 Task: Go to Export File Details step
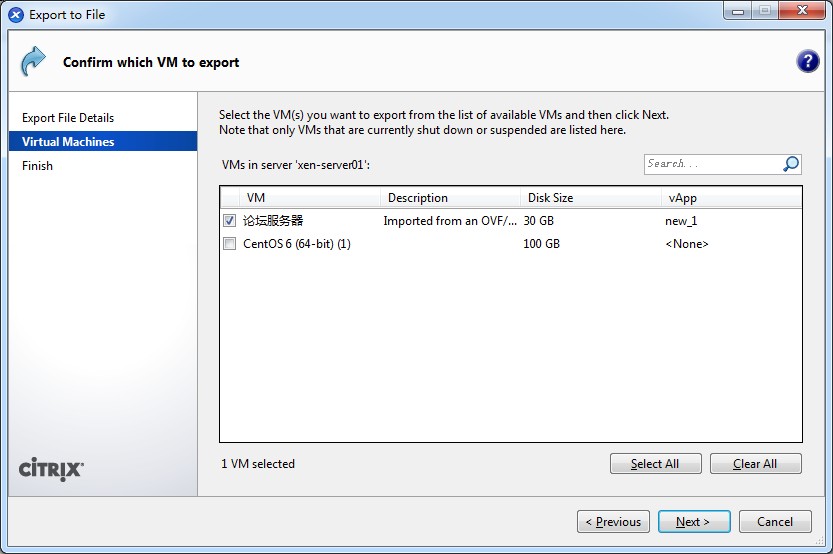coord(68,118)
